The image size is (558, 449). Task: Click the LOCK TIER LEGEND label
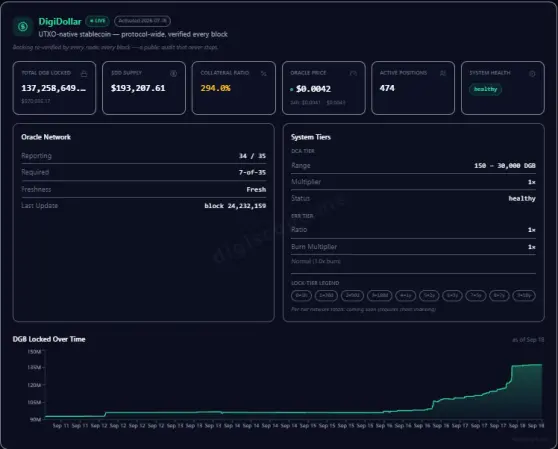(x=315, y=283)
